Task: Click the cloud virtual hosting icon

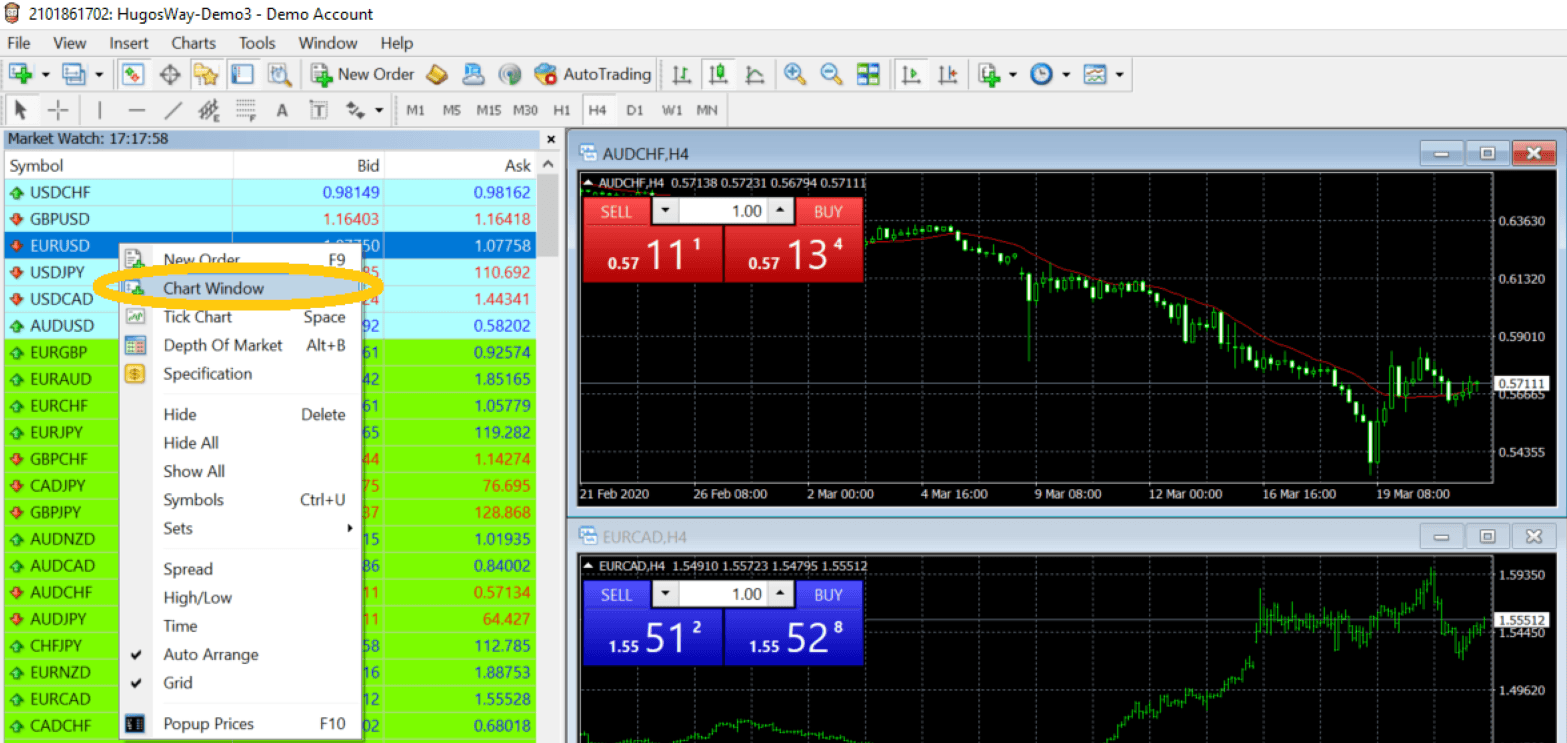Action: 473,74
